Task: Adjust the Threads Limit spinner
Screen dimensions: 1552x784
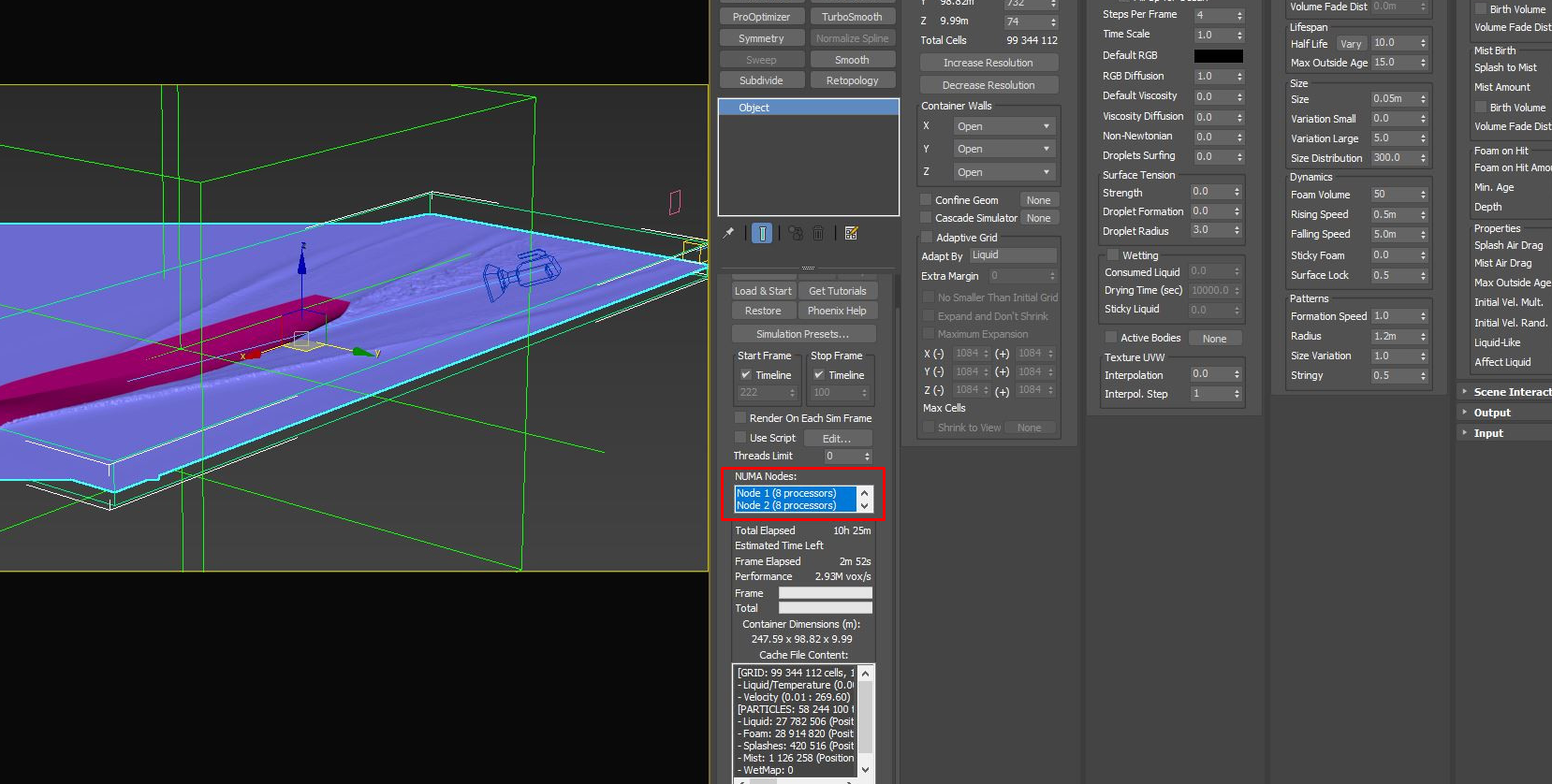Action: click(867, 457)
